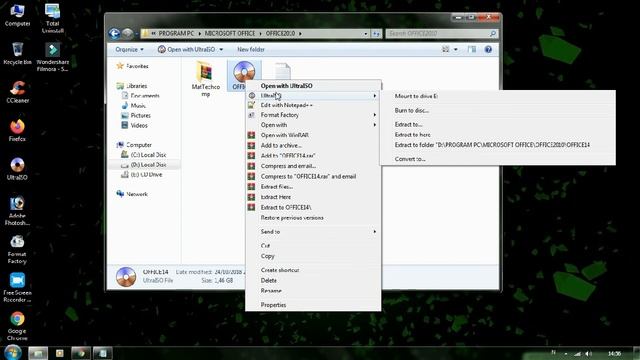Open Adobe Photoshop desktop shortcut
The width and height of the screenshot is (640, 360).
point(17,210)
